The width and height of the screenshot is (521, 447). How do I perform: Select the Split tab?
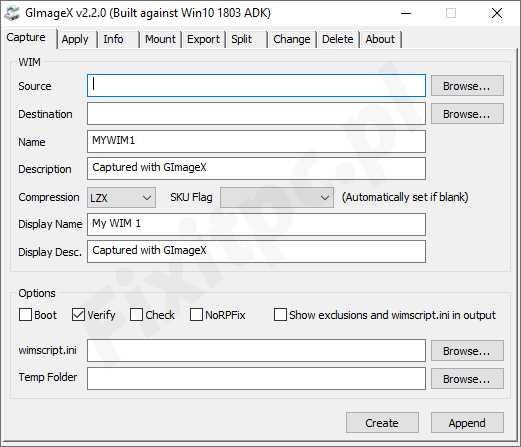point(242,39)
